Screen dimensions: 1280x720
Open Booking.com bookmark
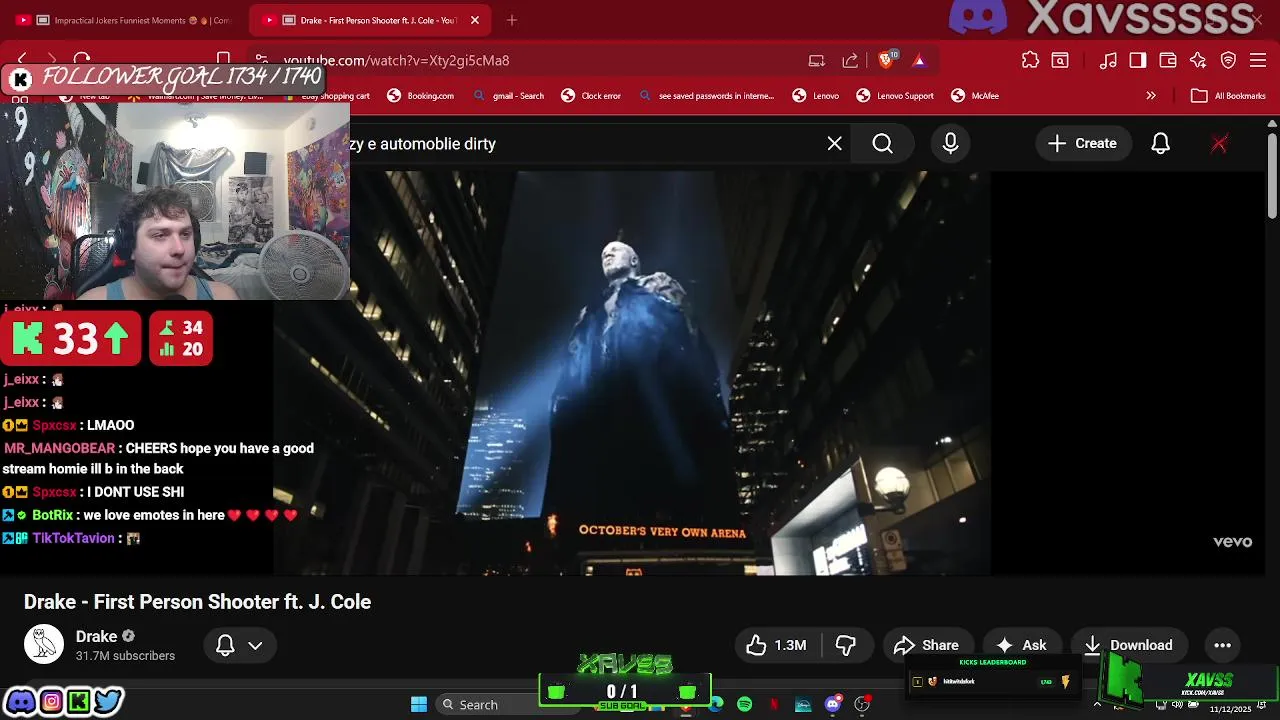[420, 96]
